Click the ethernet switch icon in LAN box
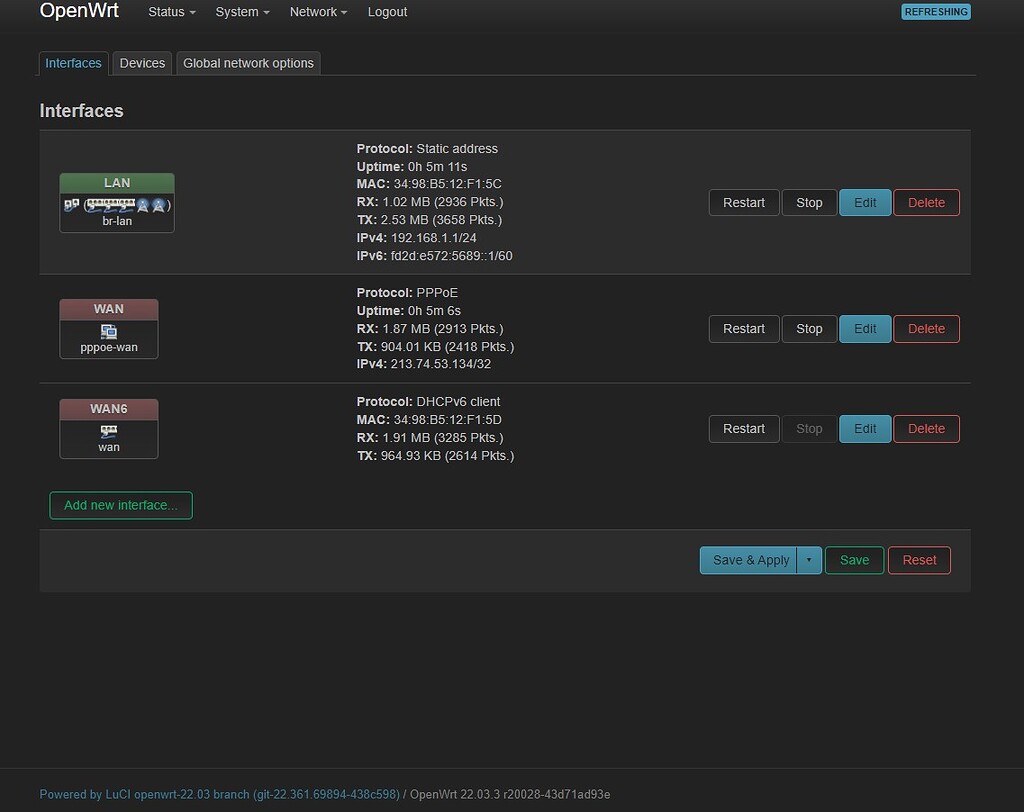 pos(110,205)
